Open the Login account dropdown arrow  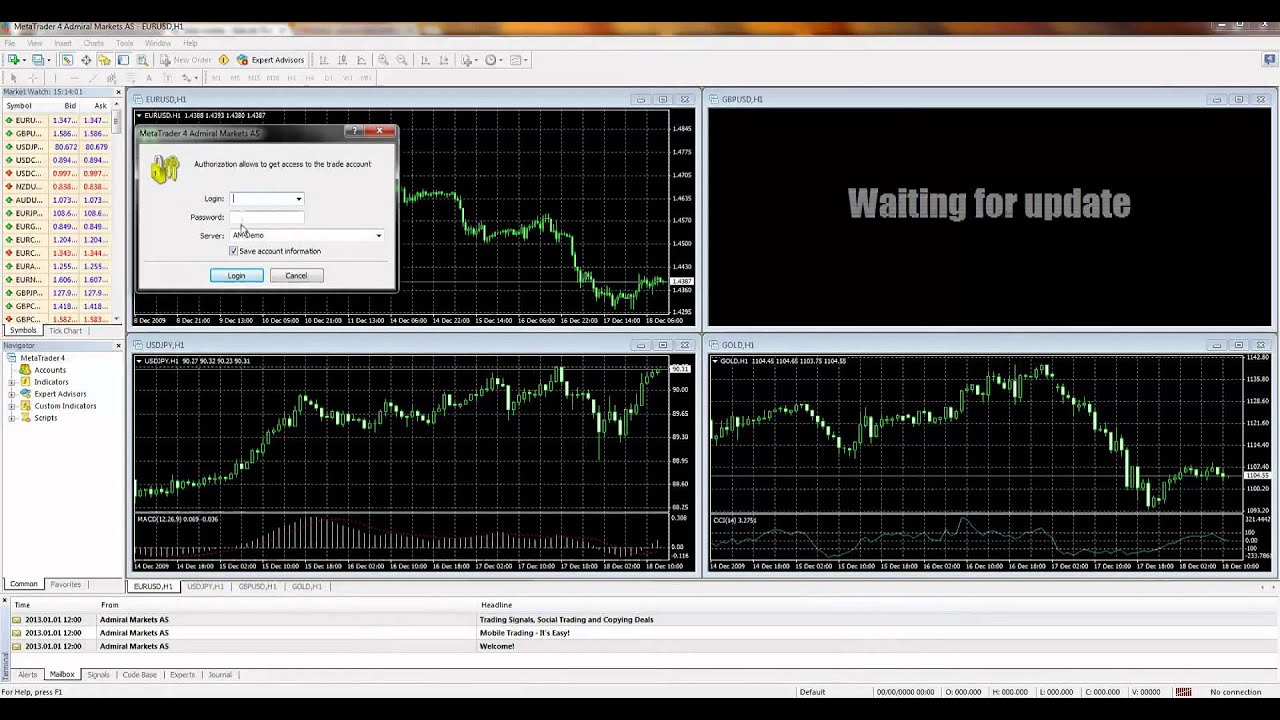[x=298, y=199]
